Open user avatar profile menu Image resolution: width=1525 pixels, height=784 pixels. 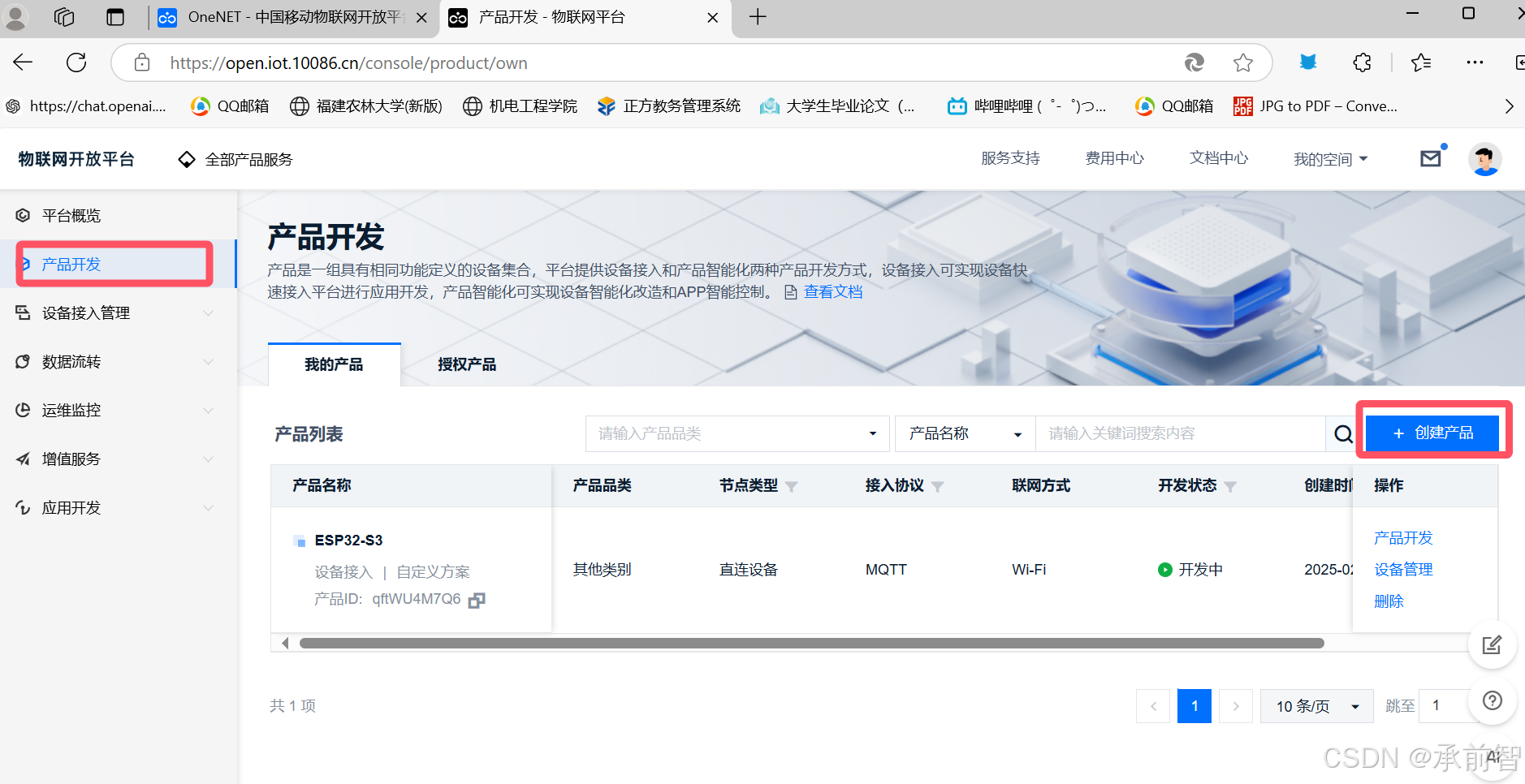1484,159
